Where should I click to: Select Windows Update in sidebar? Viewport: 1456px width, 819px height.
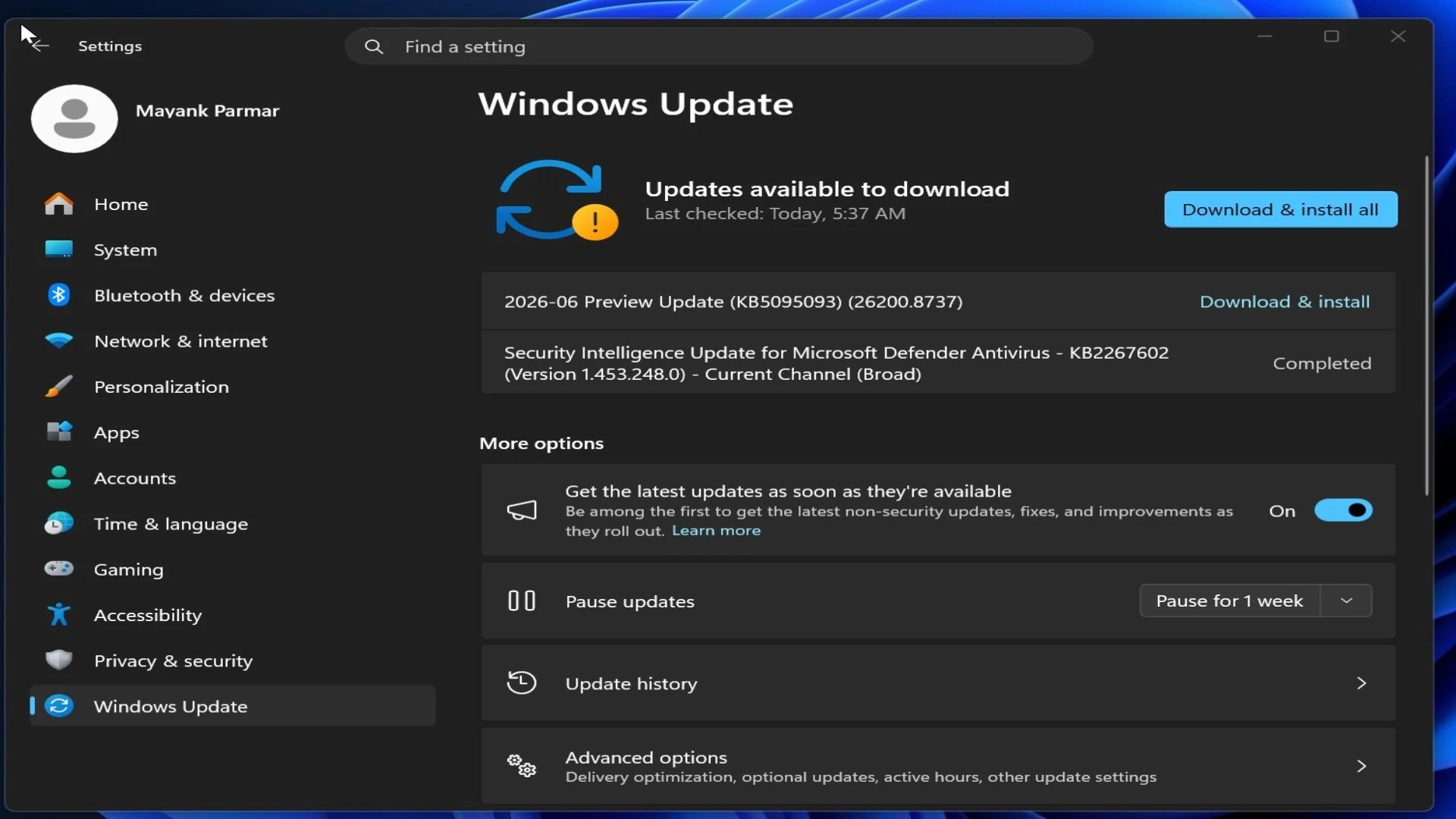click(232, 706)
